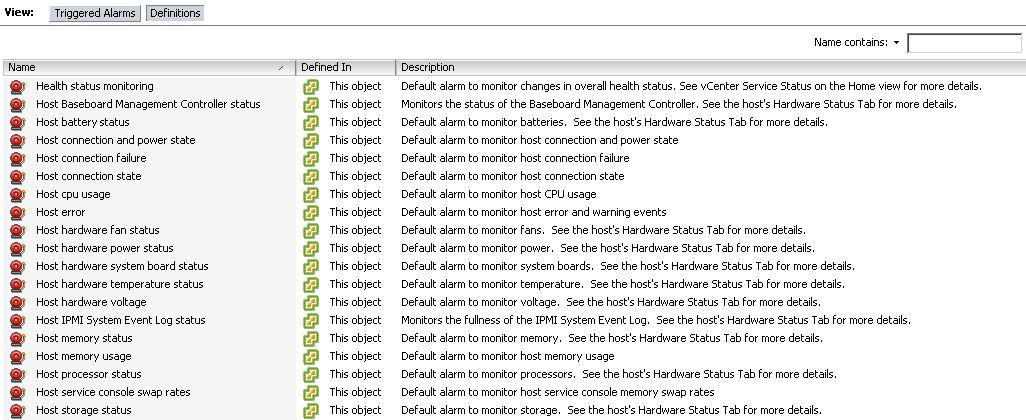The image size is (1026, 420).
Task: Click alarm icon for Host cpu usage
Action: [18, 194]
